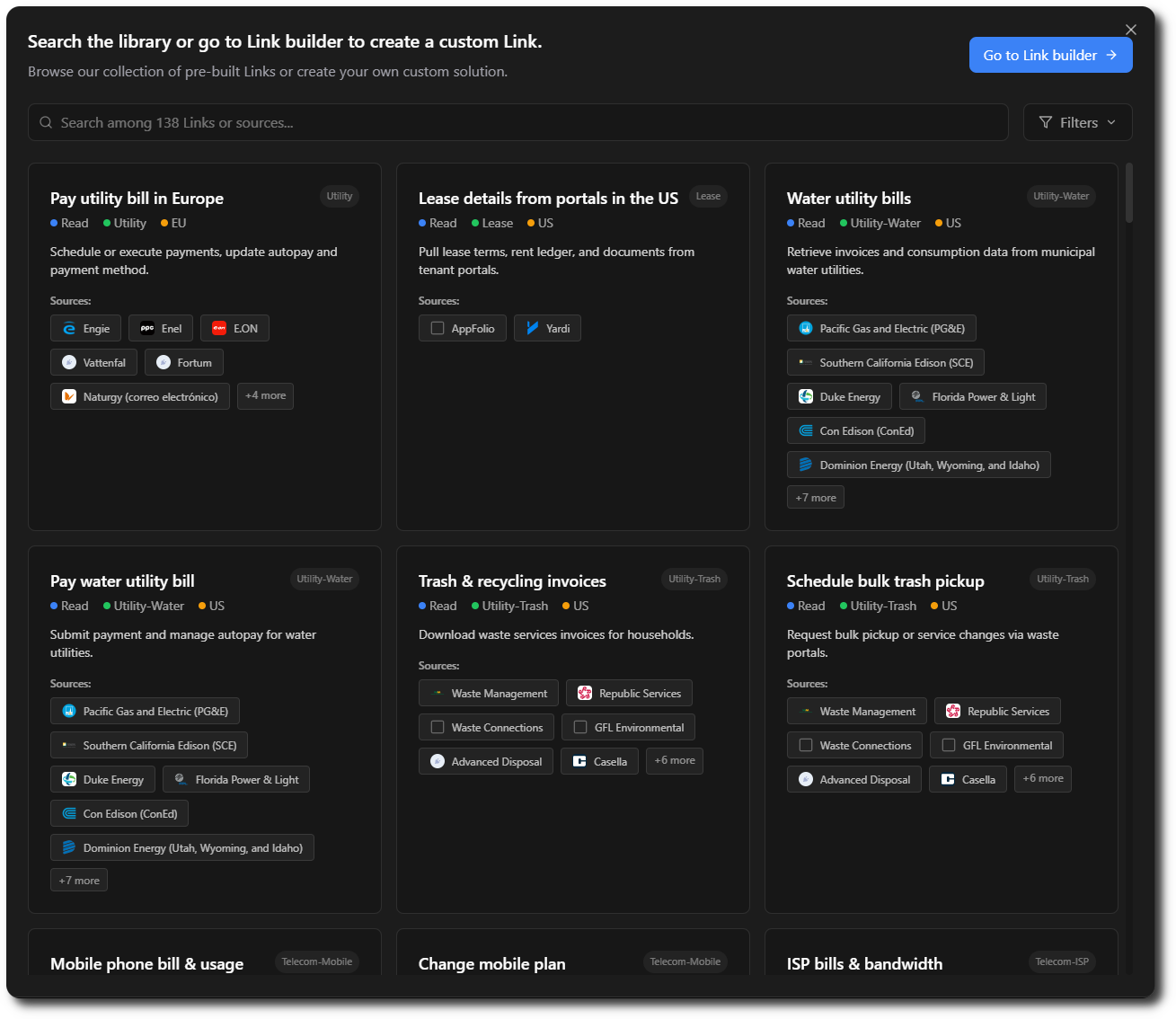1176x1019 pixels.
Task: Open Trash & recycling invoices card title
Action: (x=512, y=581)
